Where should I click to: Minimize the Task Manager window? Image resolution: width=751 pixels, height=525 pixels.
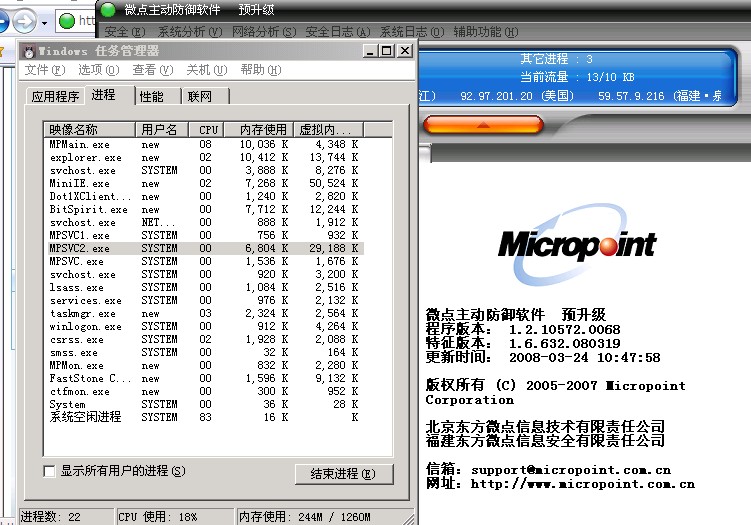[x=369, y=51]
